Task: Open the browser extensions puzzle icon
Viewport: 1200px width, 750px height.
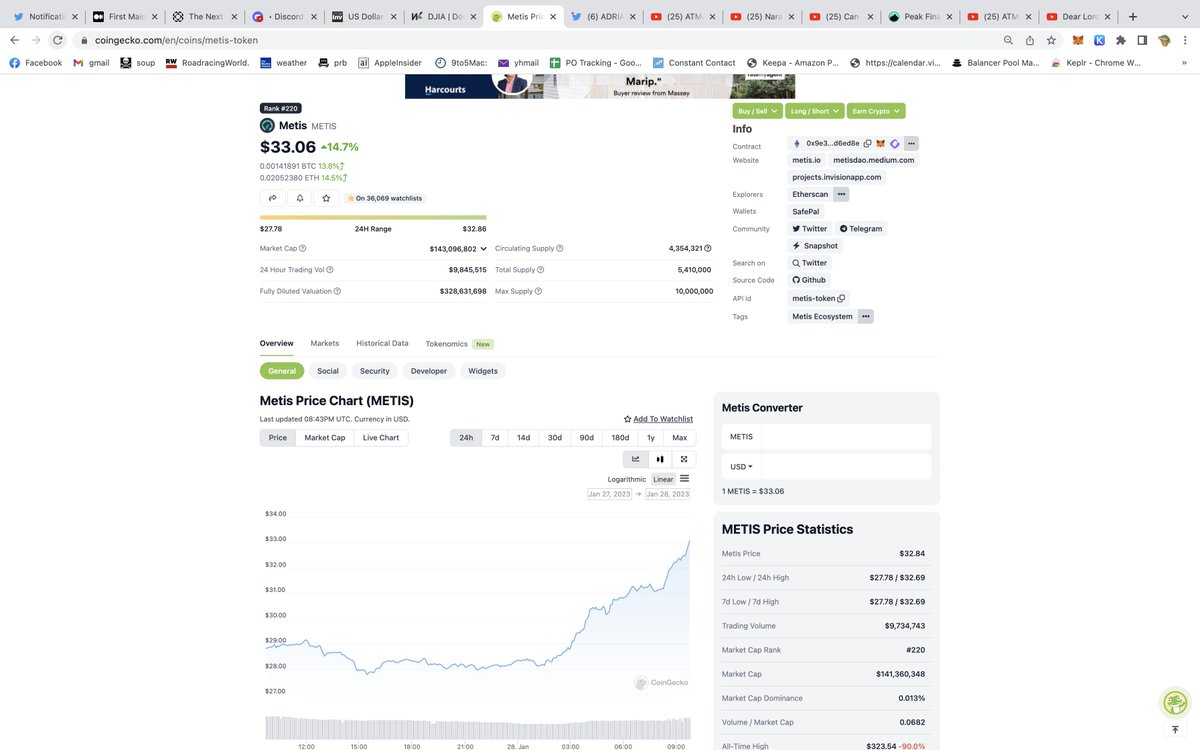Action: coord(1120,40)
